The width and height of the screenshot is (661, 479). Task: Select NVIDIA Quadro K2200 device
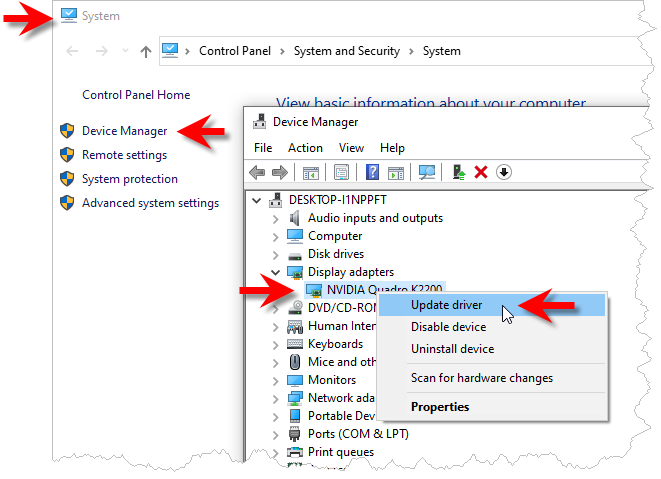click(x=384, y=290)
